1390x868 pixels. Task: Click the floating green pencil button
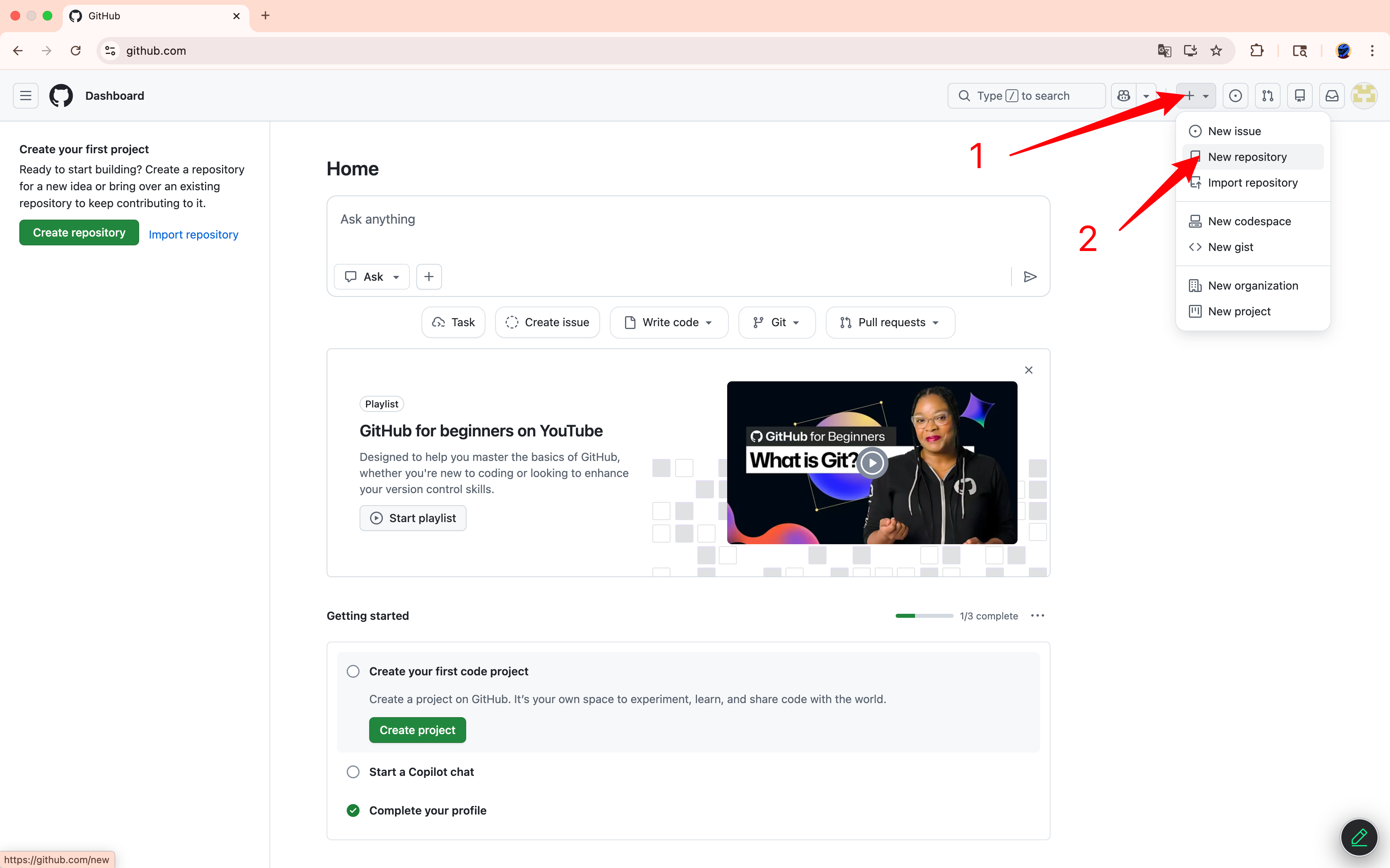pos(1359,837)
